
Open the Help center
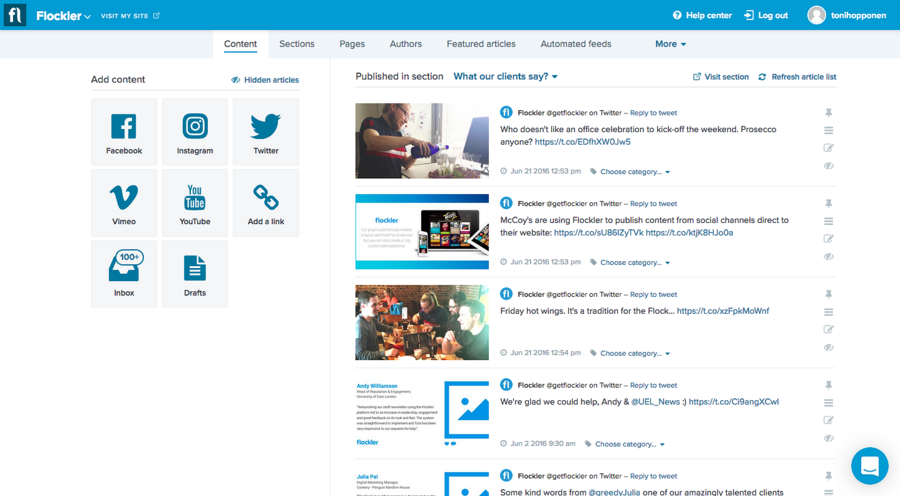point(702,16)
